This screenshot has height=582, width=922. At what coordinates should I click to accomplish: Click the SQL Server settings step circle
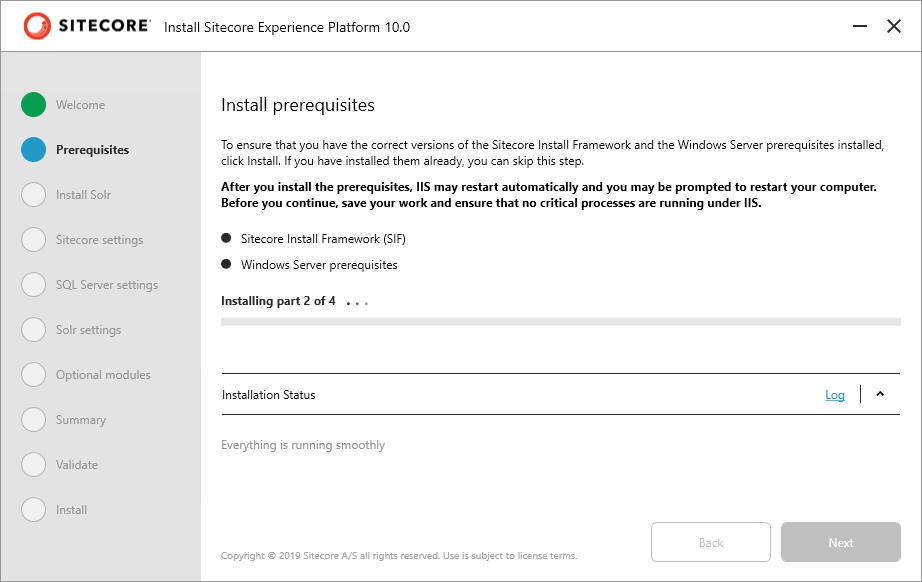tap(34, 285)
